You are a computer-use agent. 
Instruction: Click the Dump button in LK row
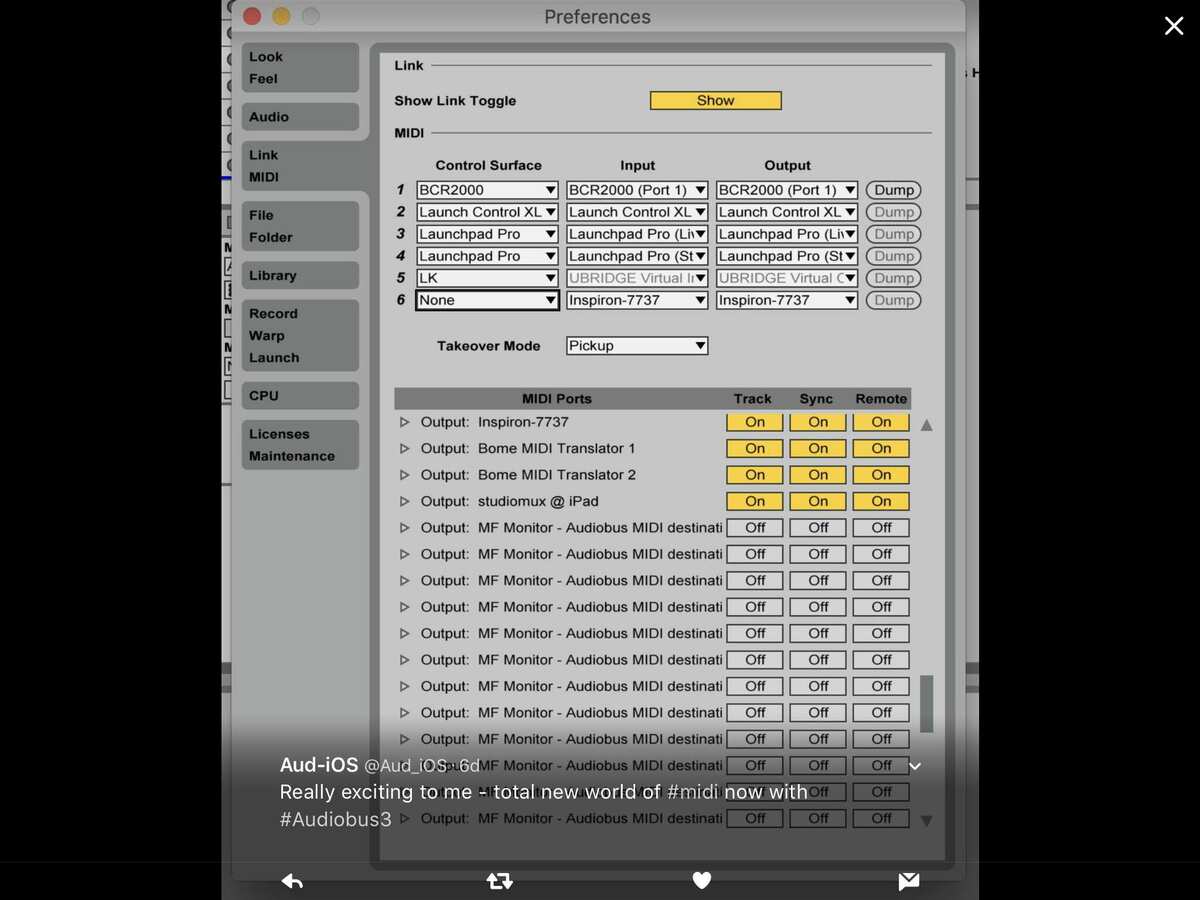[x=893, y=278]
